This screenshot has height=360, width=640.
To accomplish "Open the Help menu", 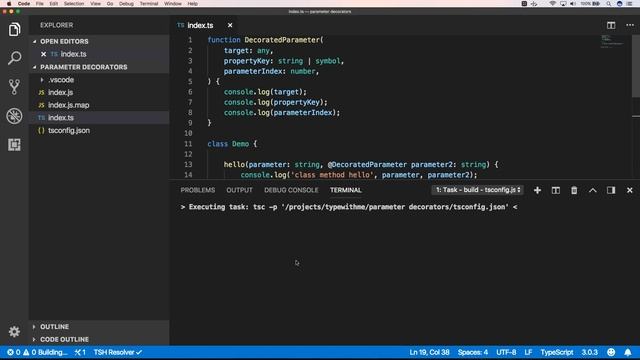I will [x=193, y=4].
